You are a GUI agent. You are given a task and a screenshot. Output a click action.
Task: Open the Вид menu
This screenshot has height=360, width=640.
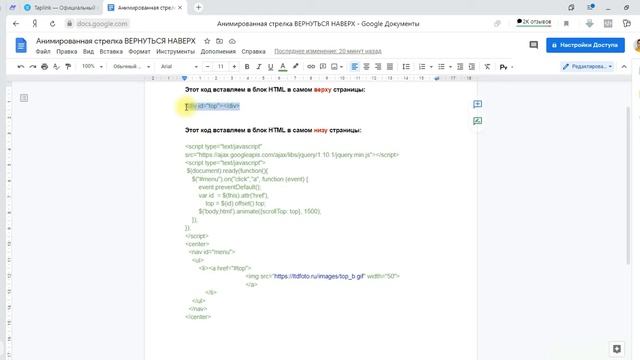(x=88, y=51)
